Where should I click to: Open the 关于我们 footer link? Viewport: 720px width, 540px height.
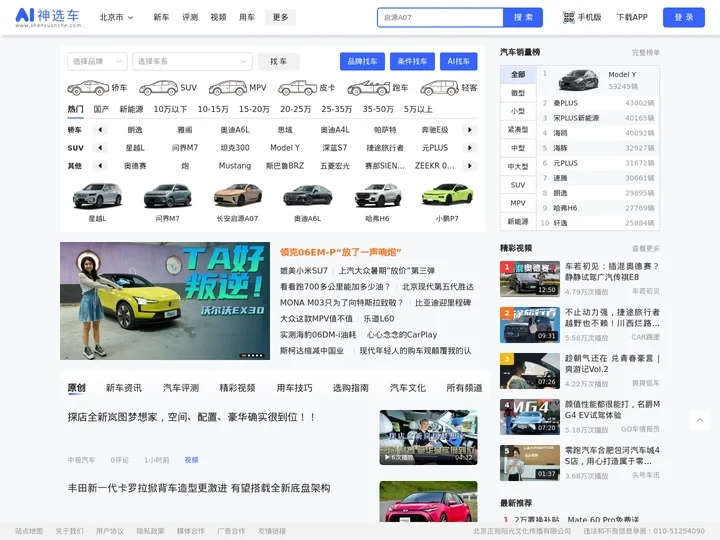pyautogui.click(x=69, y=531)
